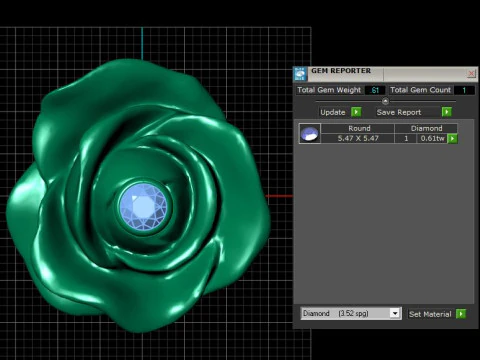Click the Save Report green arrow
The width and height of the screenshot is (480, 360).
coord(447,112)
